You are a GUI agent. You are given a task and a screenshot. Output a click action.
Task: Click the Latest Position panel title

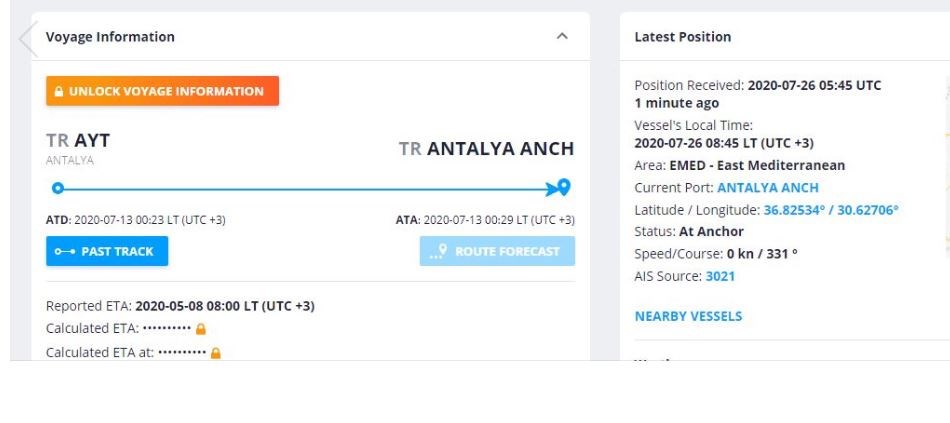(x=682, y=37)
